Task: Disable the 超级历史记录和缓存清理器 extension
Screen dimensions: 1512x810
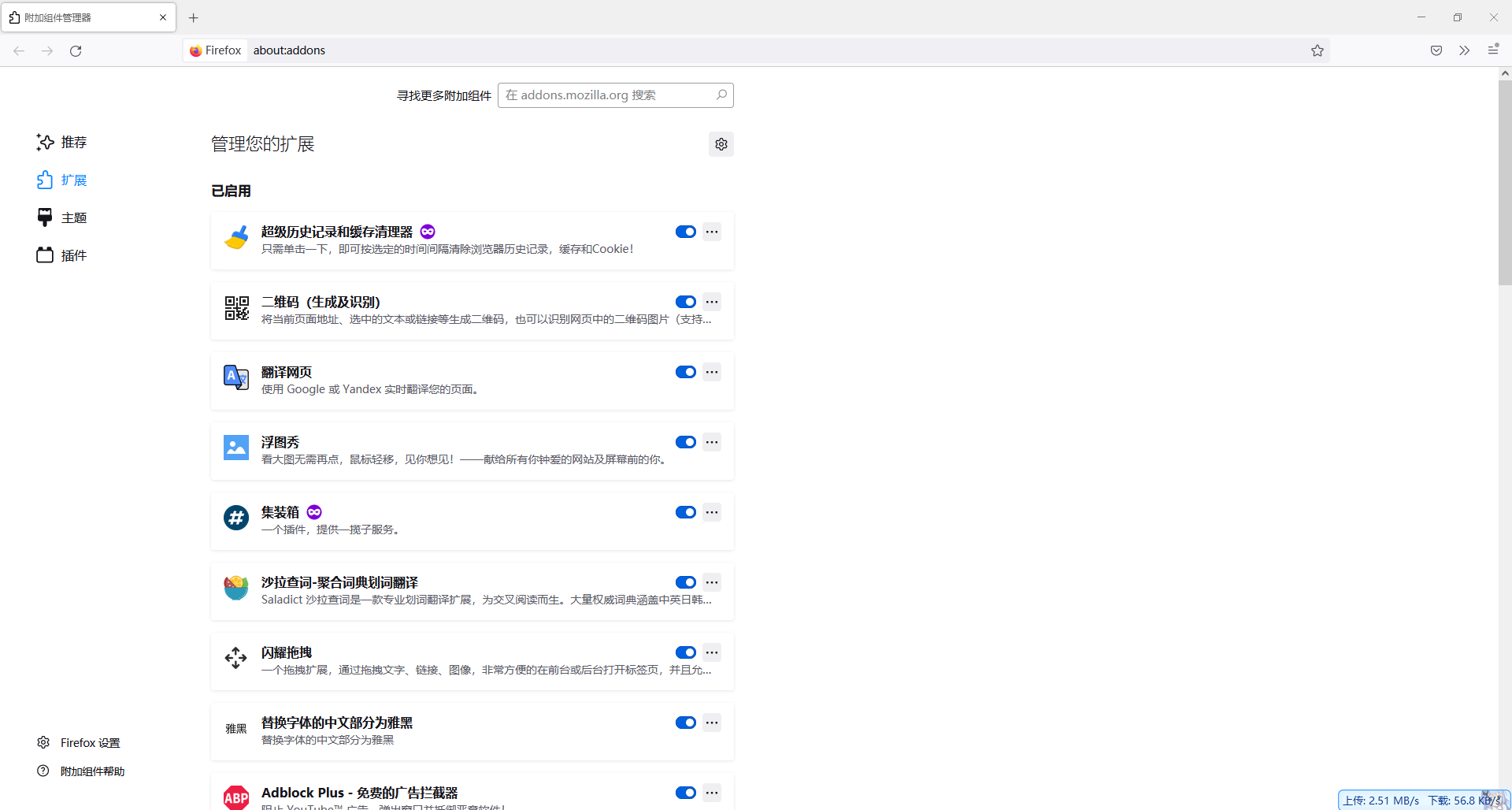Action: [x=685, y=231]
